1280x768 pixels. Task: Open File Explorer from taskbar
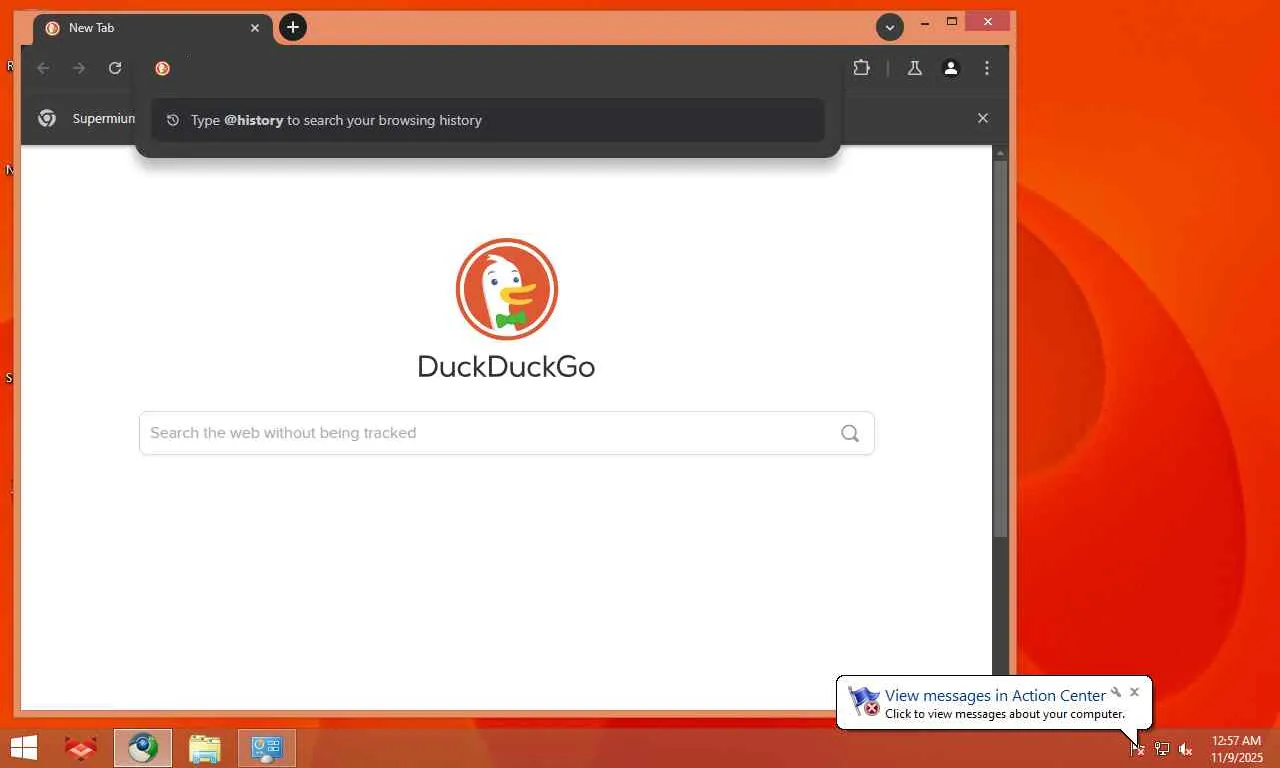(x=204, y=748)
